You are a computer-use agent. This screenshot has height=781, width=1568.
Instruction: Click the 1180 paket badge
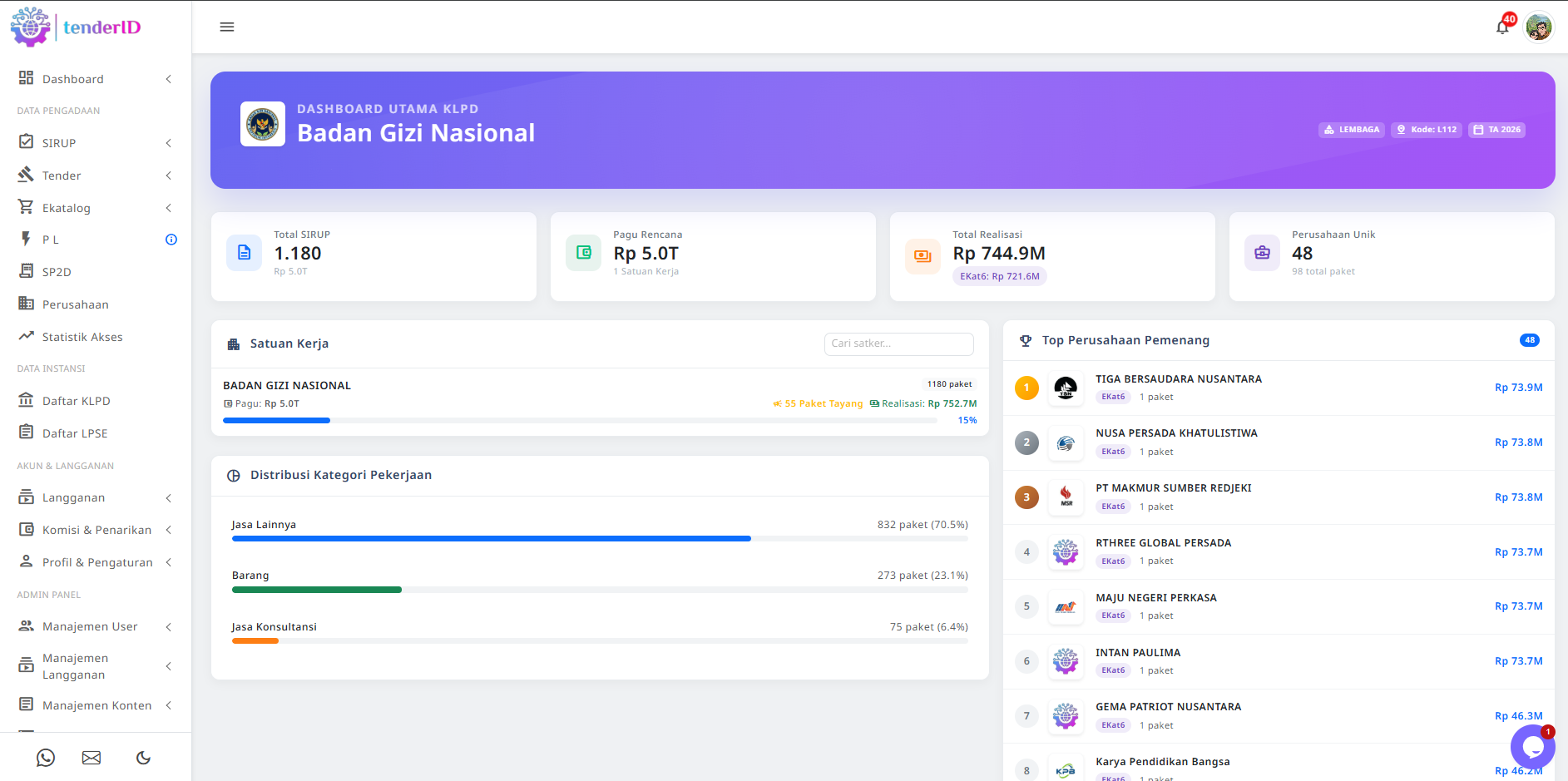(950, 384)
